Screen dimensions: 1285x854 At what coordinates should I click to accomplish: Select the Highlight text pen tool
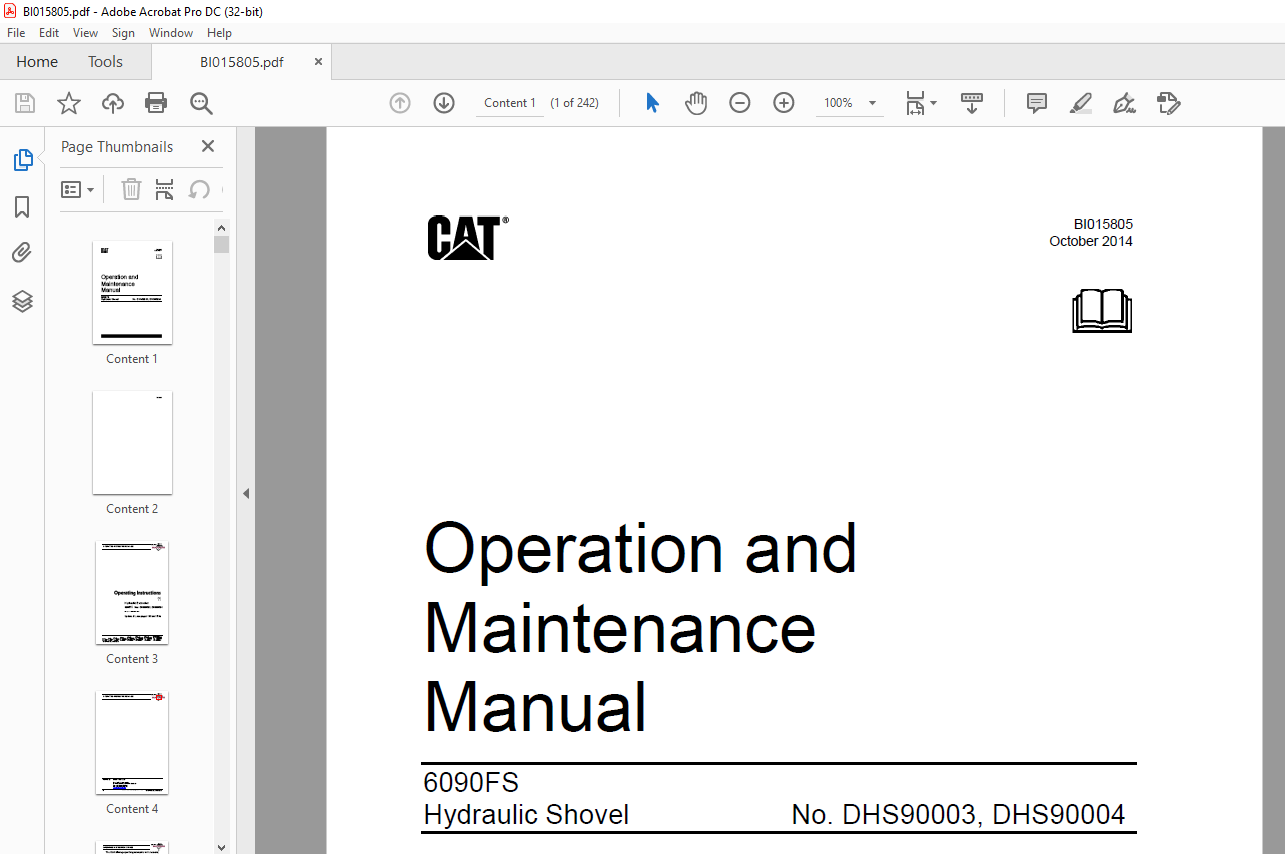1081,103
